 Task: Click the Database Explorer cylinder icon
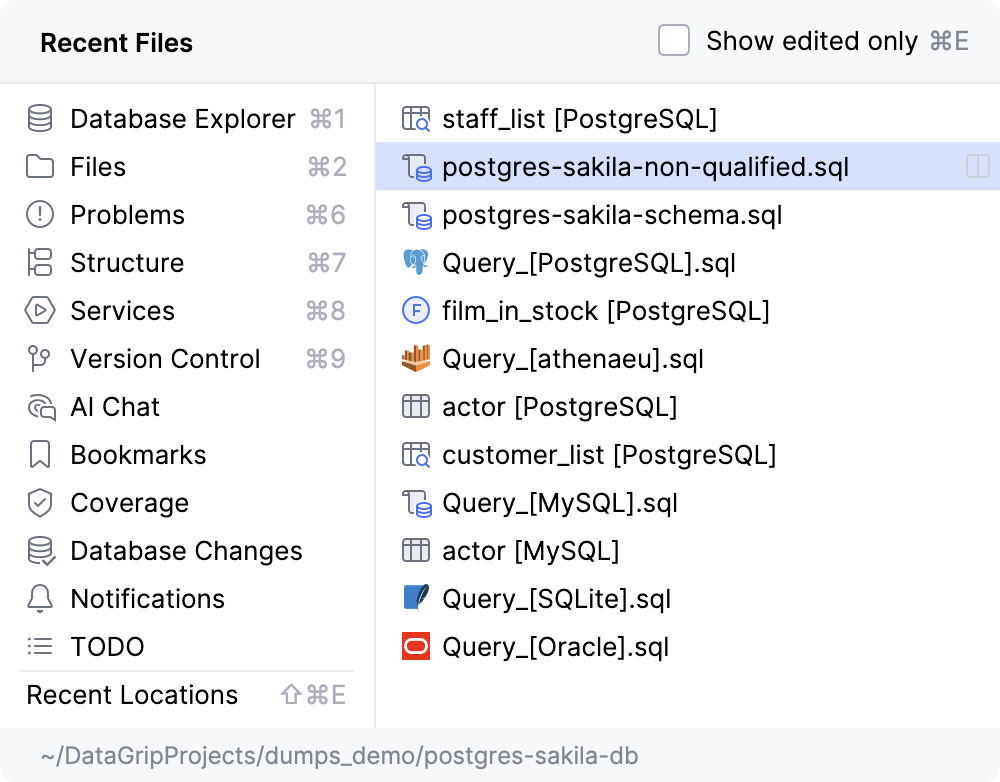pyautogui.click(x=40, y=119)
